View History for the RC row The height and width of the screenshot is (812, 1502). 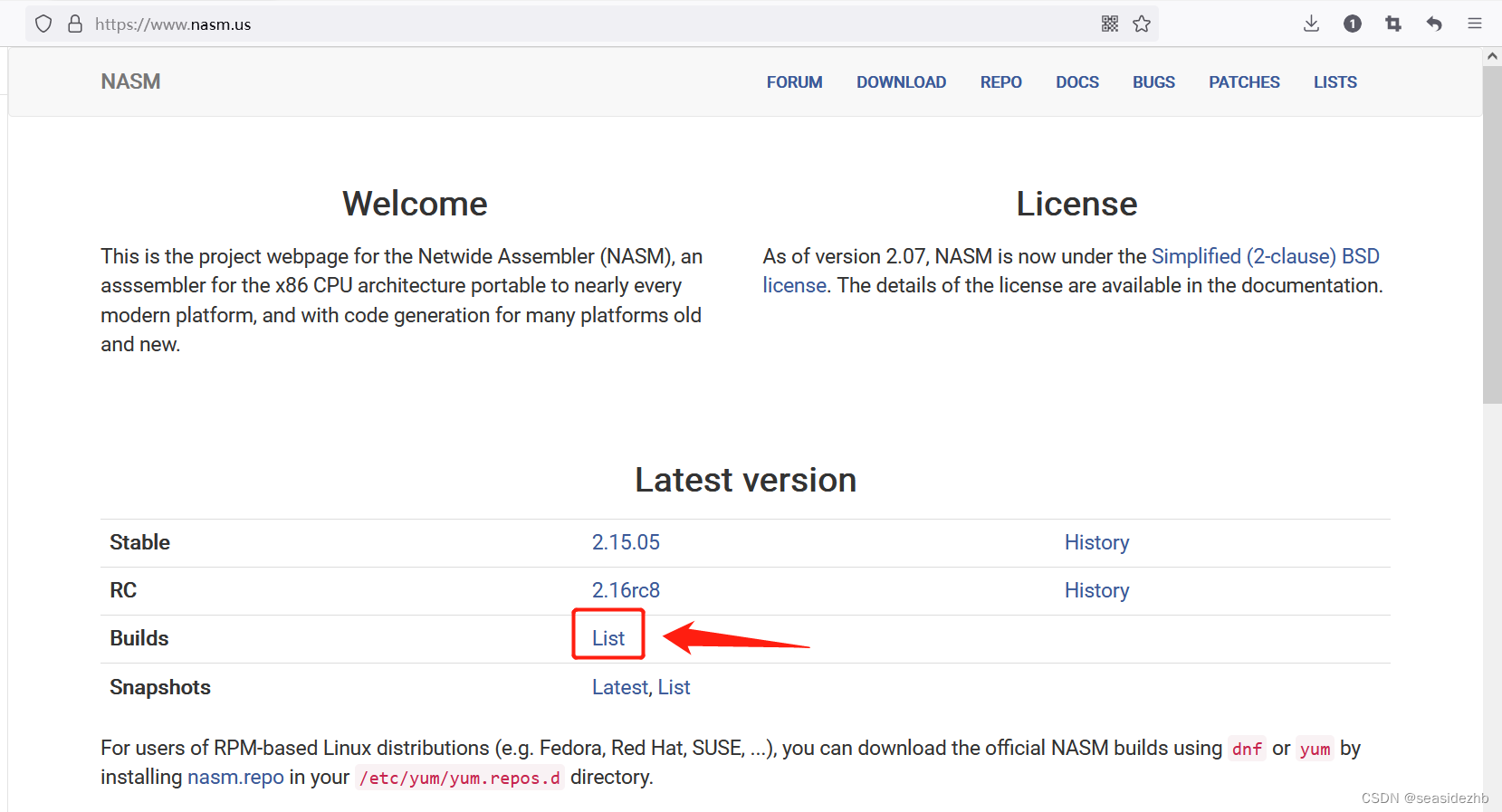tap(1096, 590)
